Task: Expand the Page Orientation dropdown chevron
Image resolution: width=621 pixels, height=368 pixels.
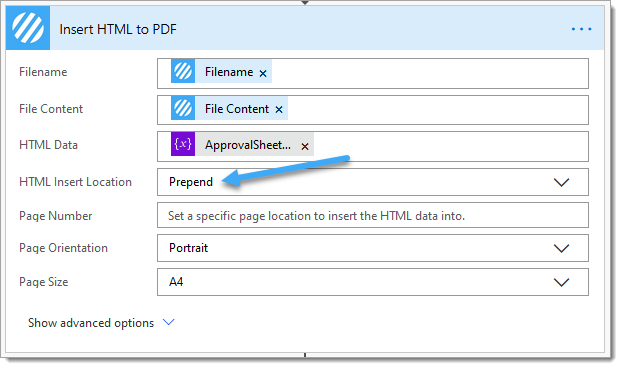Action: 561,248
